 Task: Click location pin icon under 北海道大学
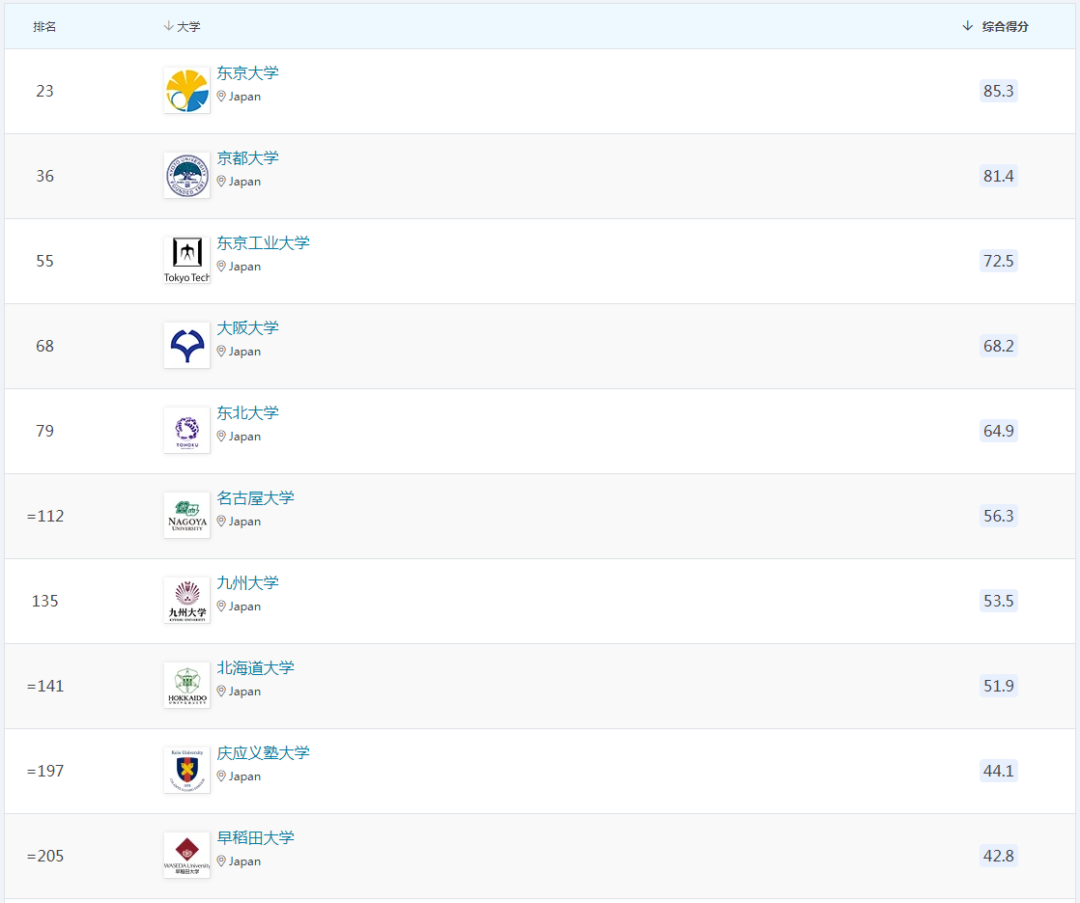pyautogui.click(x=221, y=691)
